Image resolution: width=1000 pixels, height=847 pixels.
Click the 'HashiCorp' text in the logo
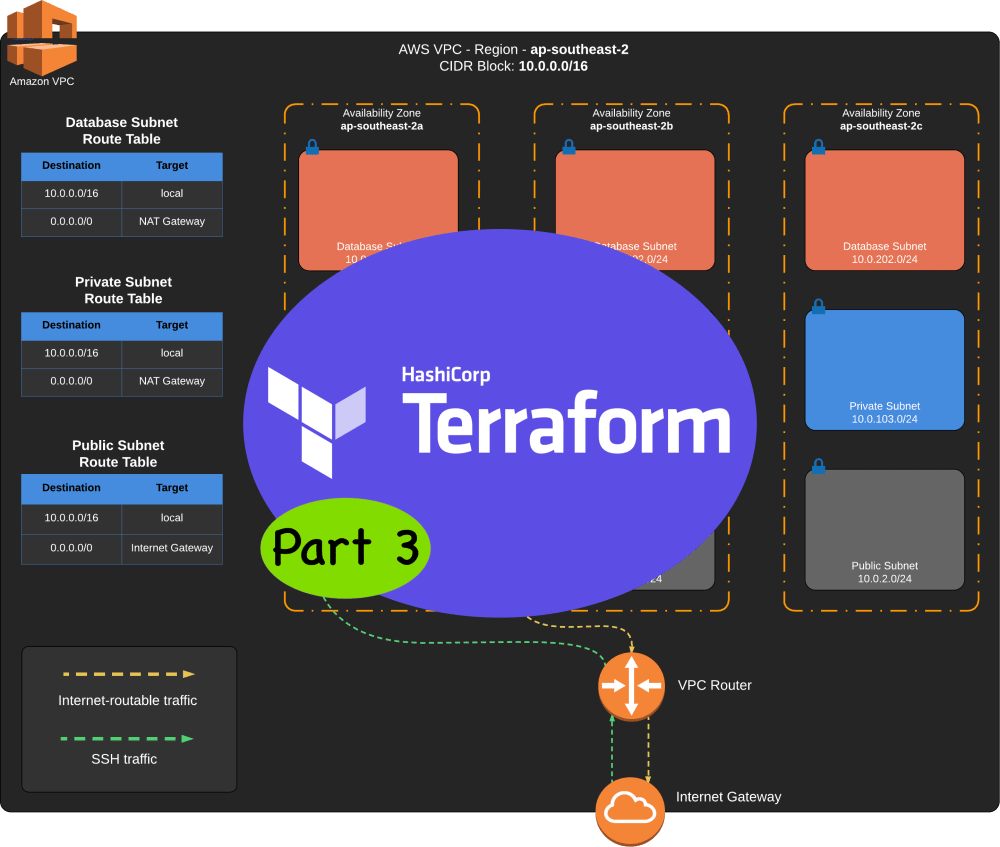446,375
